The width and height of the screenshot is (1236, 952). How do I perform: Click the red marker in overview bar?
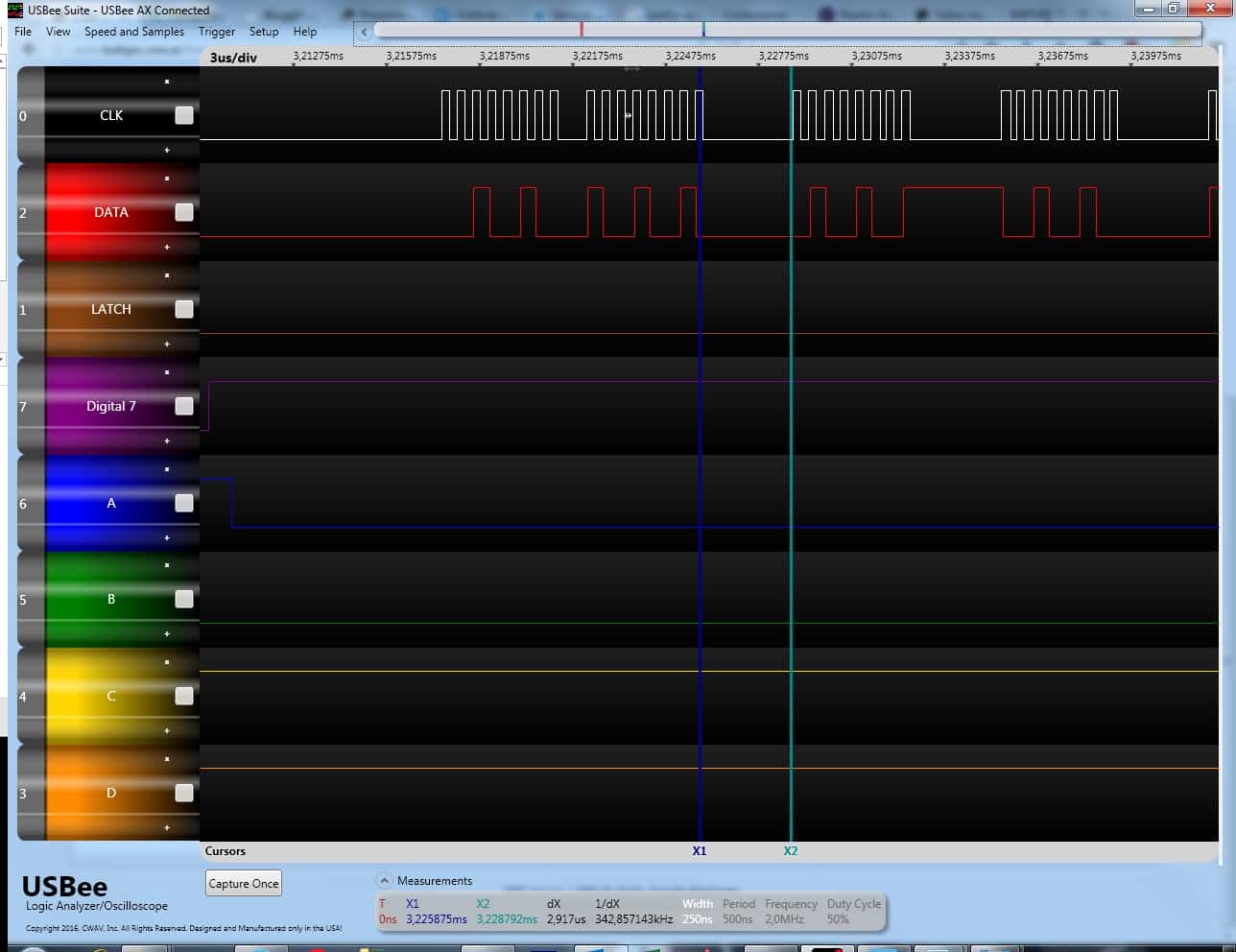coord(582,31)
